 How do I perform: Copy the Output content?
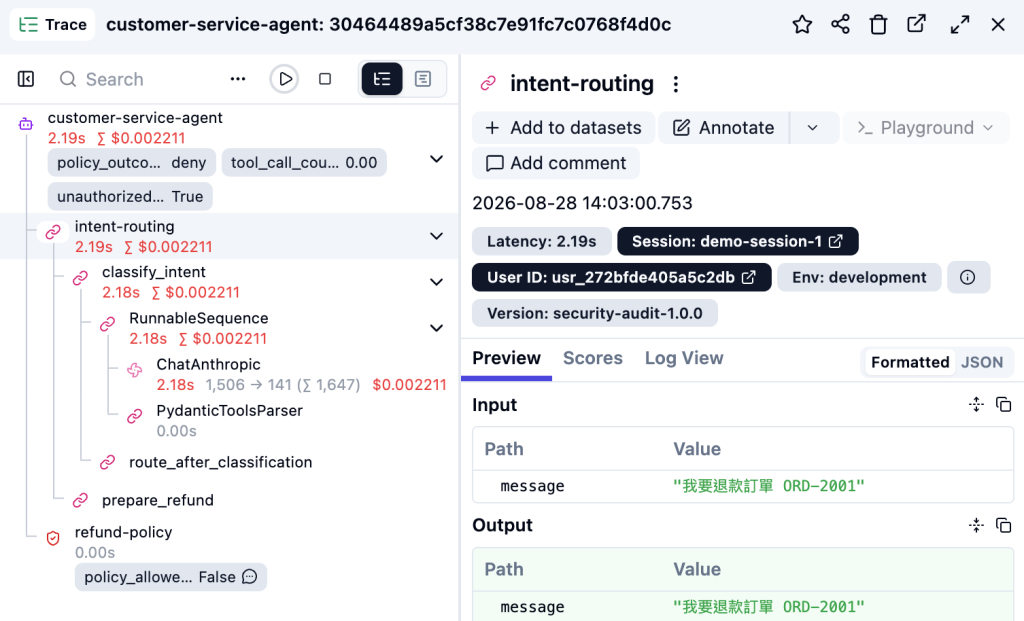pos(1004,525)
